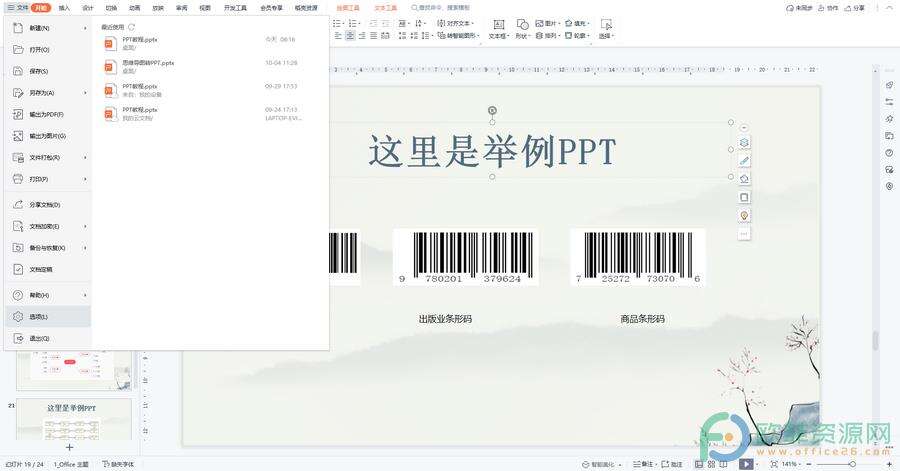
Task: Open the 打开(O) file menu entry
Action: point(47,50)
